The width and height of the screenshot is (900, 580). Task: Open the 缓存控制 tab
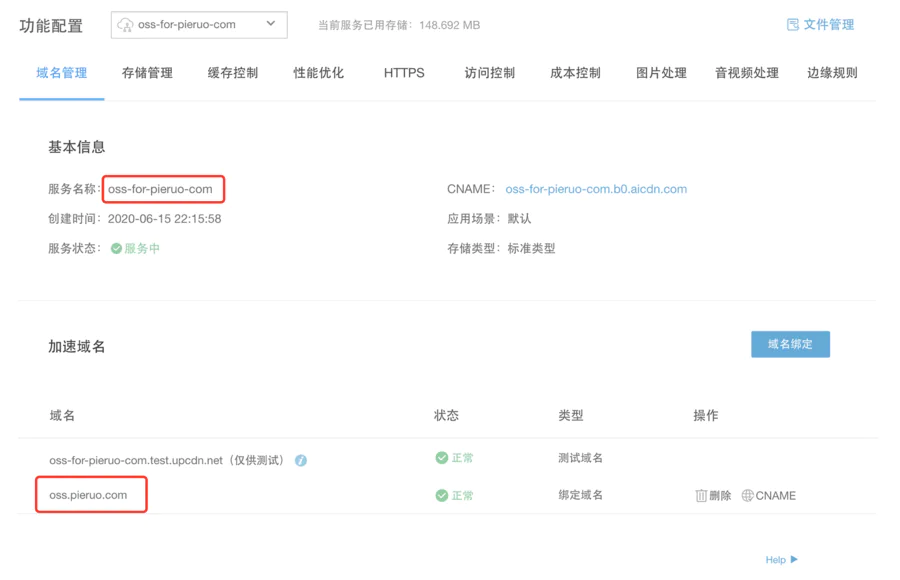point(232,73)
